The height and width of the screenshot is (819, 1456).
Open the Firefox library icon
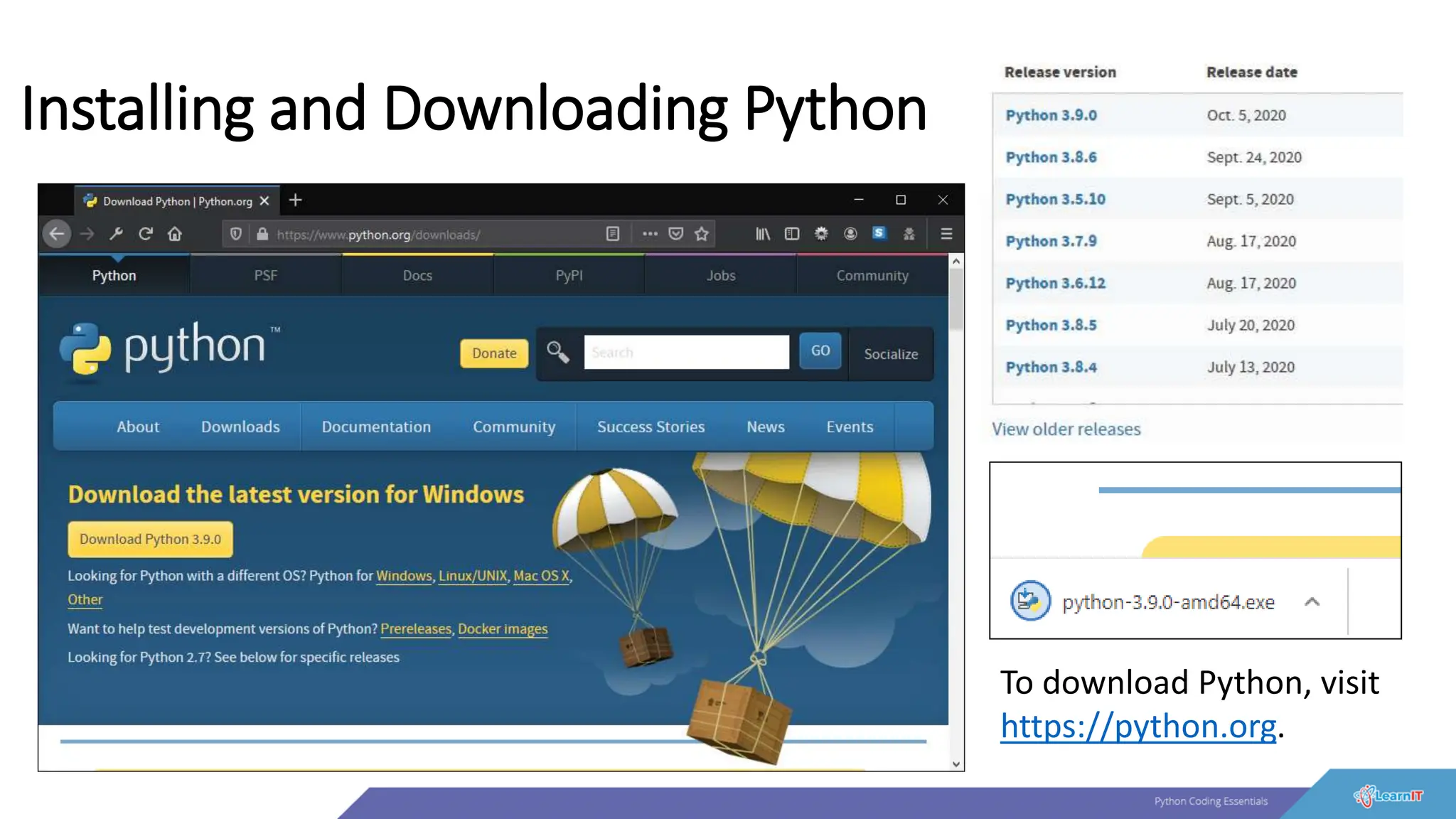click(762, 234)
